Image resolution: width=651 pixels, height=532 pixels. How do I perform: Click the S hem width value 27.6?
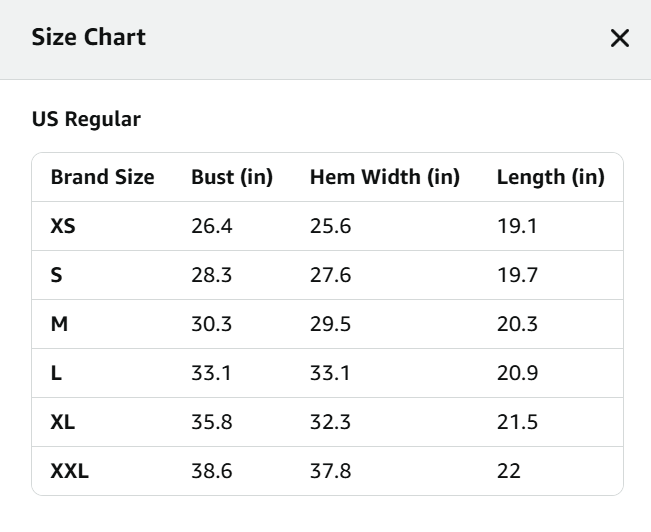[330, 275]
